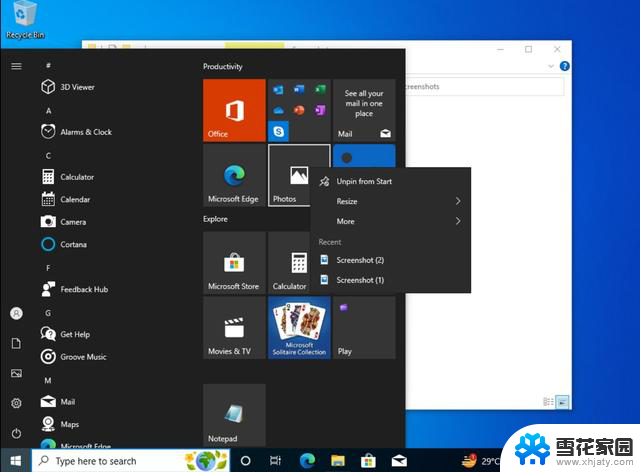This screenshot has width=640, height=472.
Task: Click the Explorer window help icon
Action: tap(564, 66)
